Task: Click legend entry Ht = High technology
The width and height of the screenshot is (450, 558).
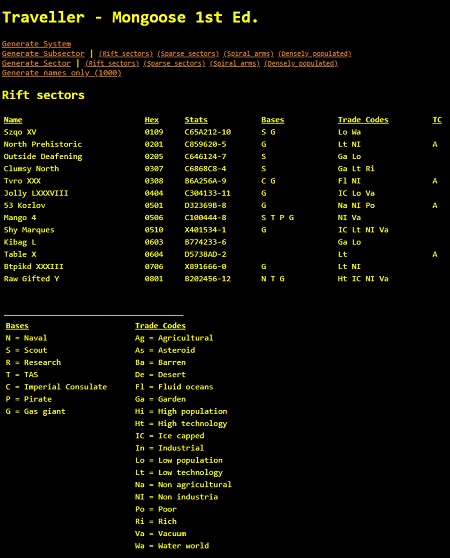Action: pos(181,423)
